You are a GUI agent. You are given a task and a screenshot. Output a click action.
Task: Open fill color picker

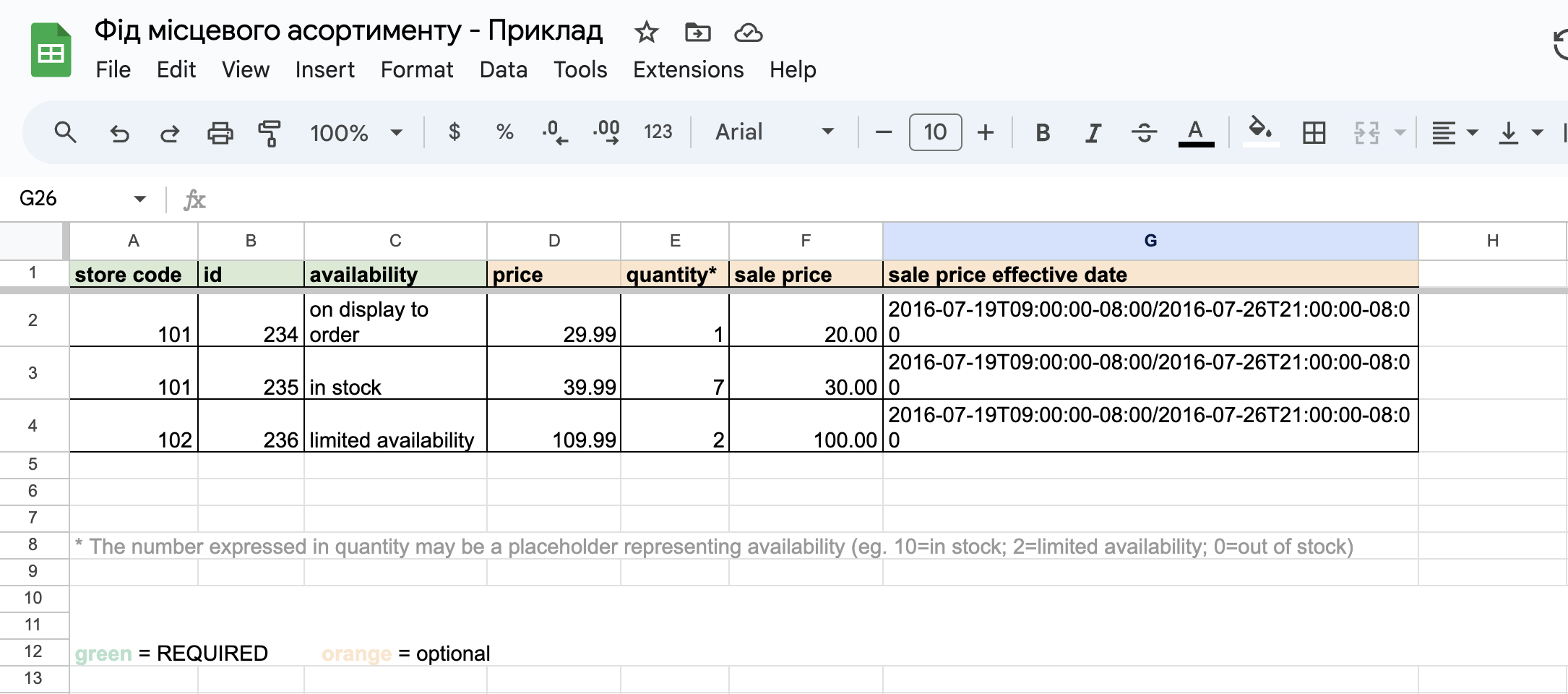[1260, 132]
